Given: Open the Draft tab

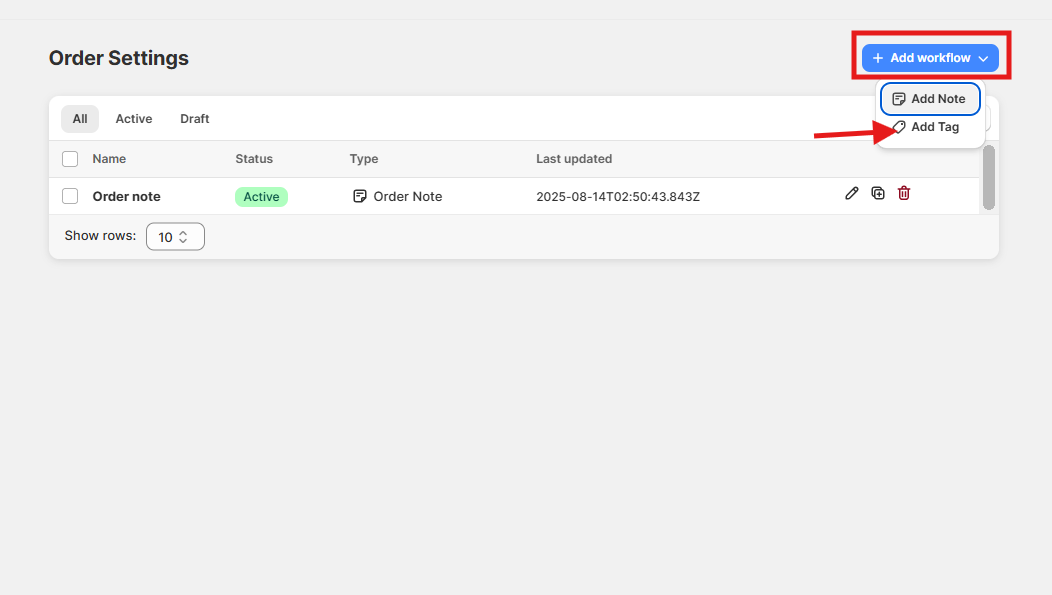Looking at the screenshot, I should 195,119.
